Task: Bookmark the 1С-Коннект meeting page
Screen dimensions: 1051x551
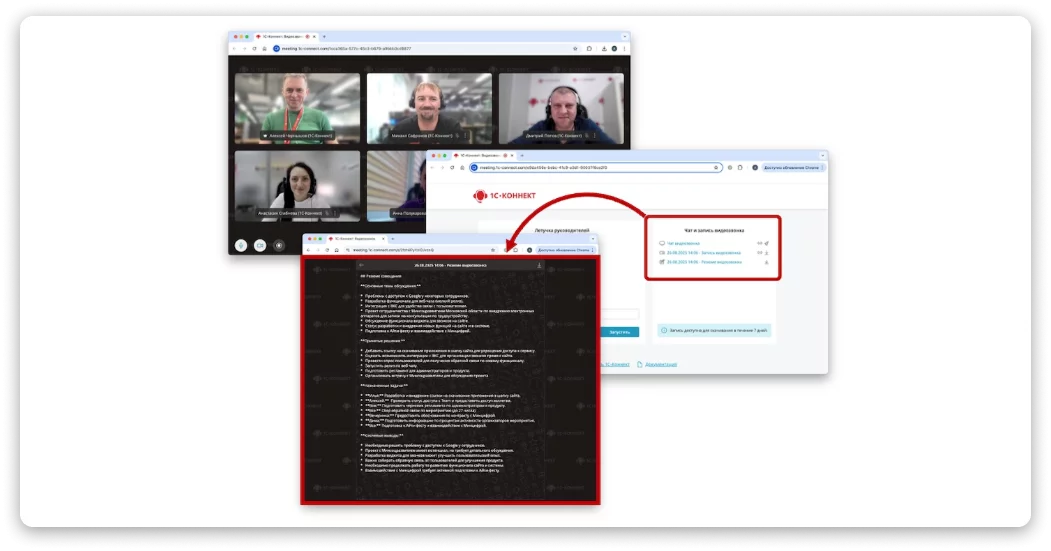Action: (x=716, y=168)
